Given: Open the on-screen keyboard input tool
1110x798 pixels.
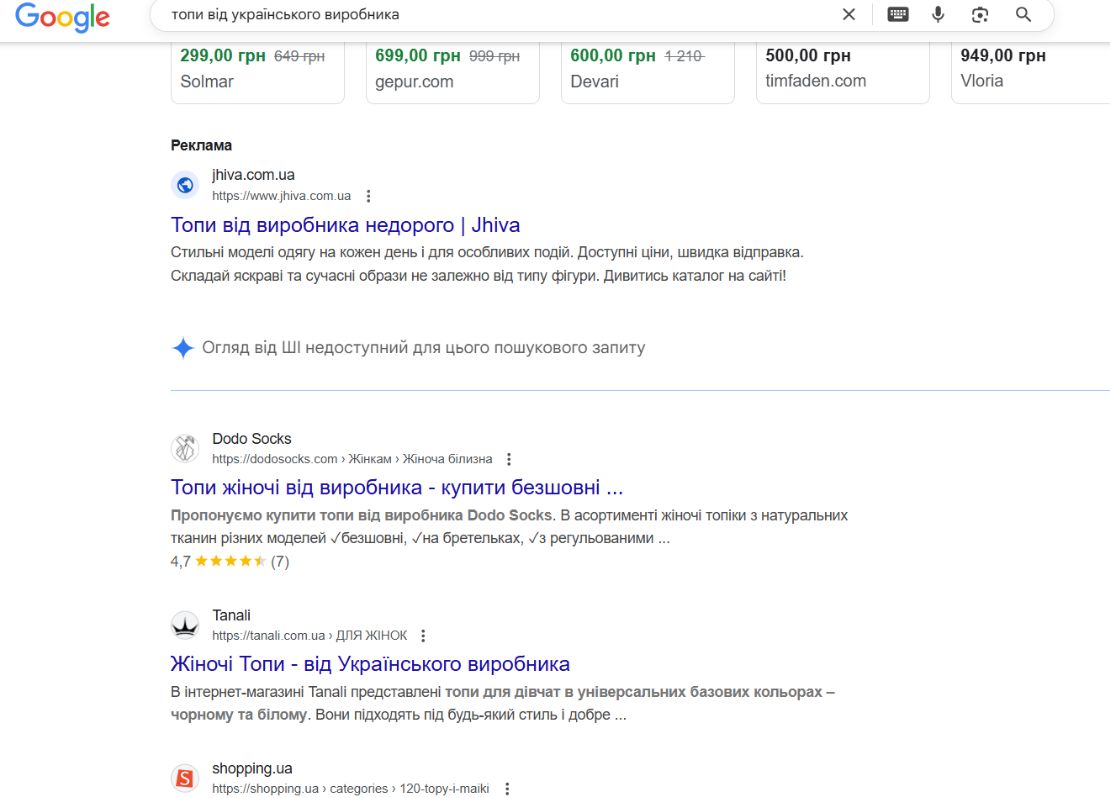Looking at the screenshot, I should (898, 14).
